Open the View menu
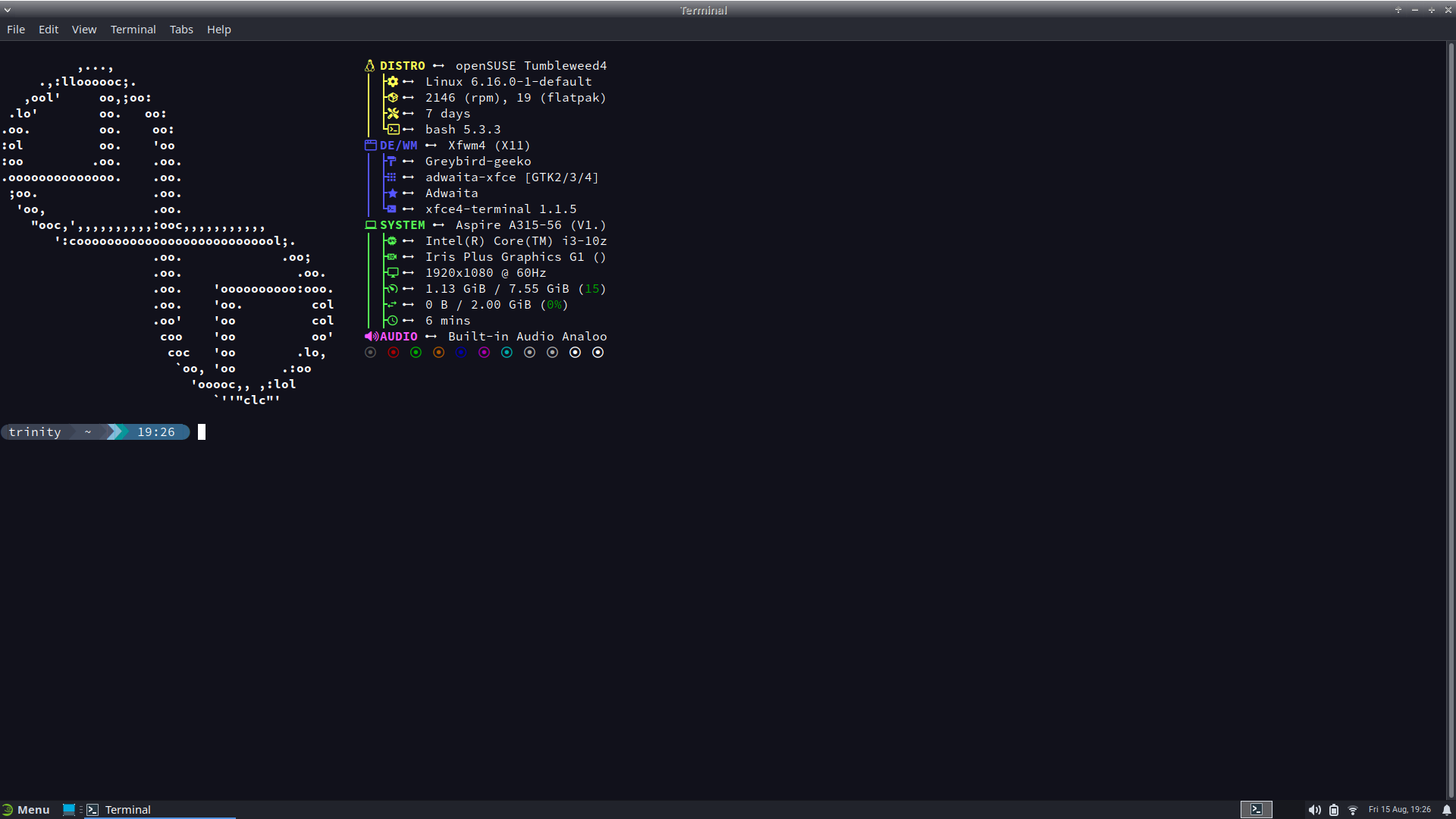 pos(84,30)
